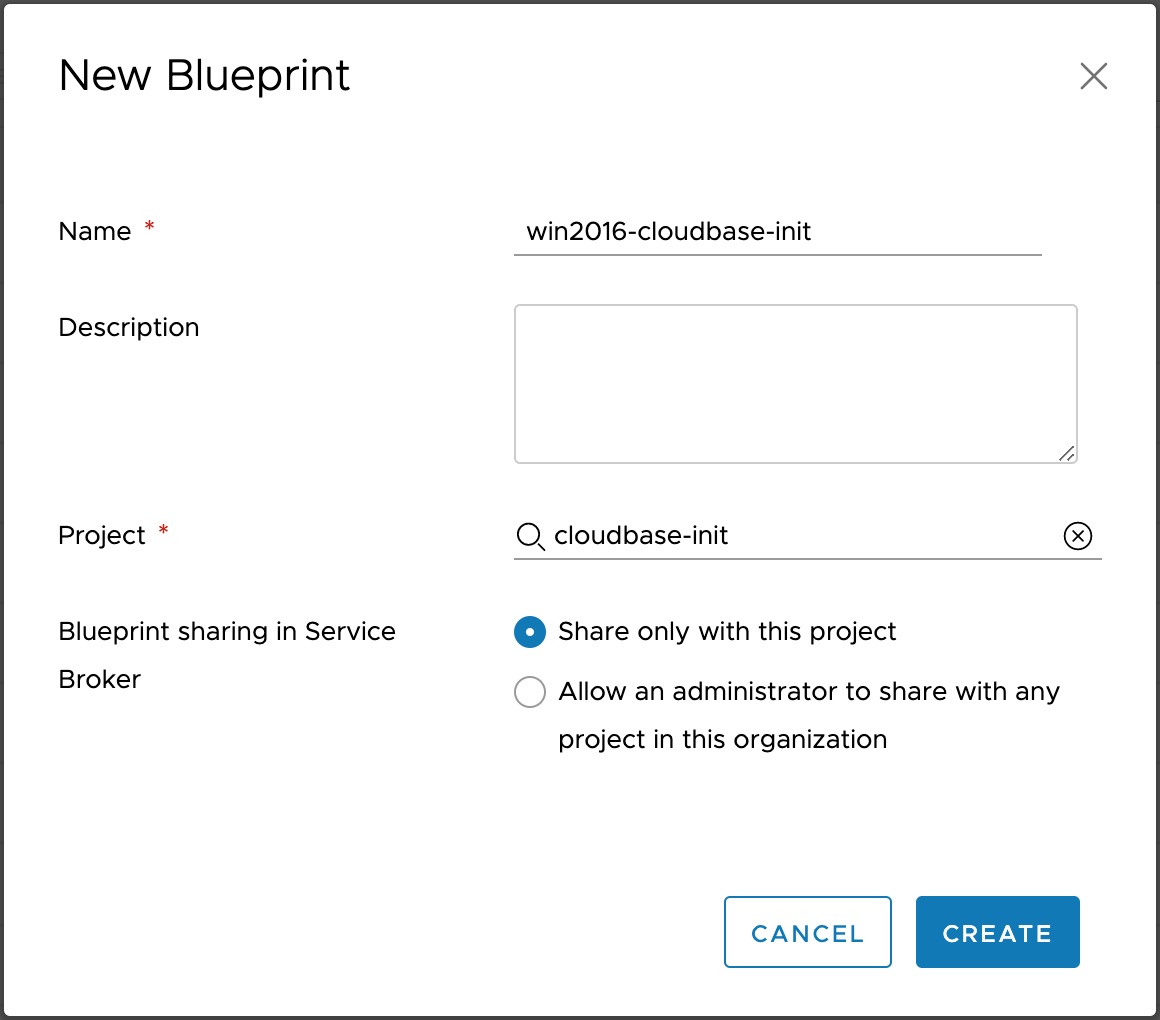Click Create to save the blueprint
The width and height of the screenshot is (1160, 1020).
pyautogui.click(x=997, y=932)
